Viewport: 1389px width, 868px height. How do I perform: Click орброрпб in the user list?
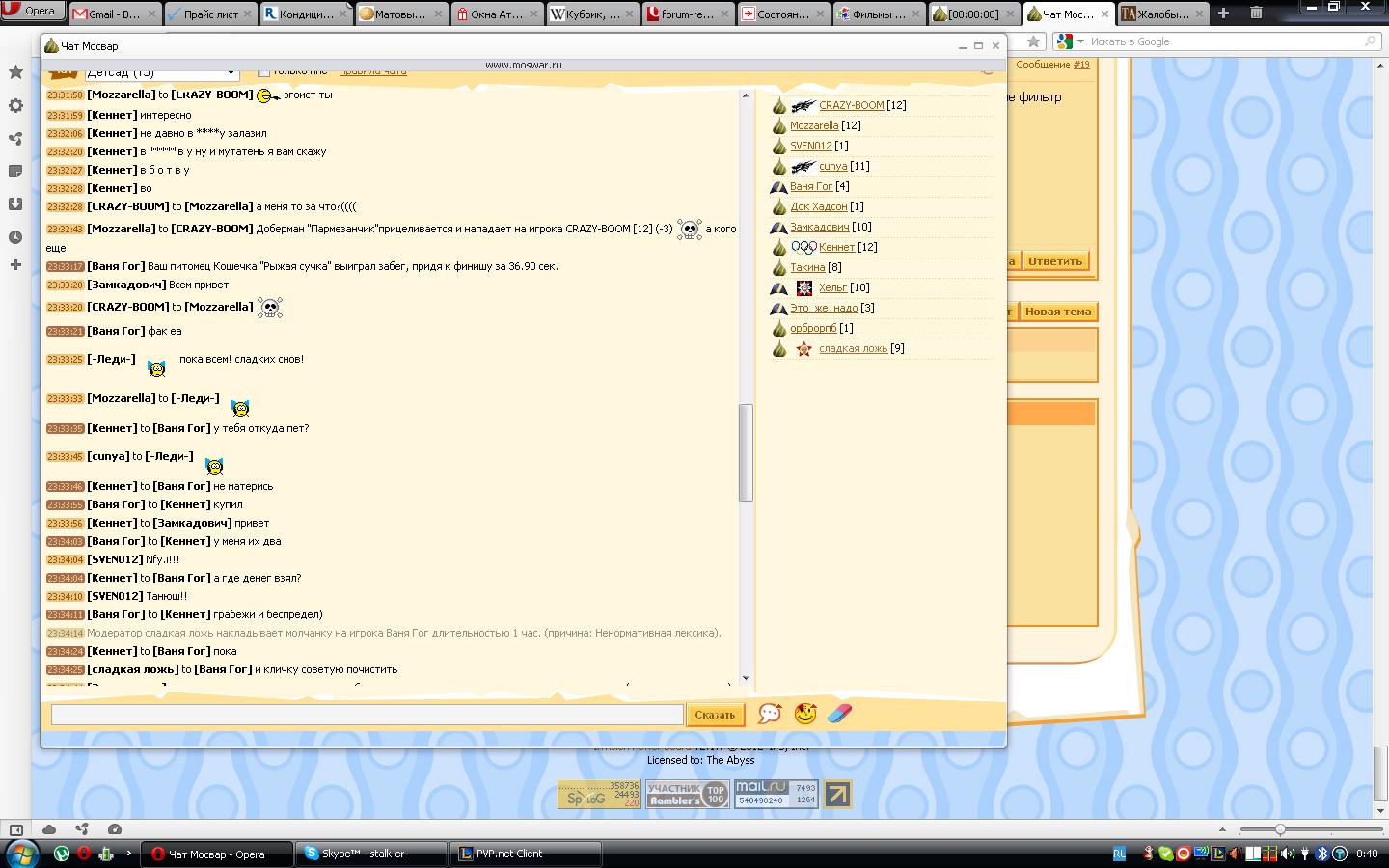click(x=813, y=328)
